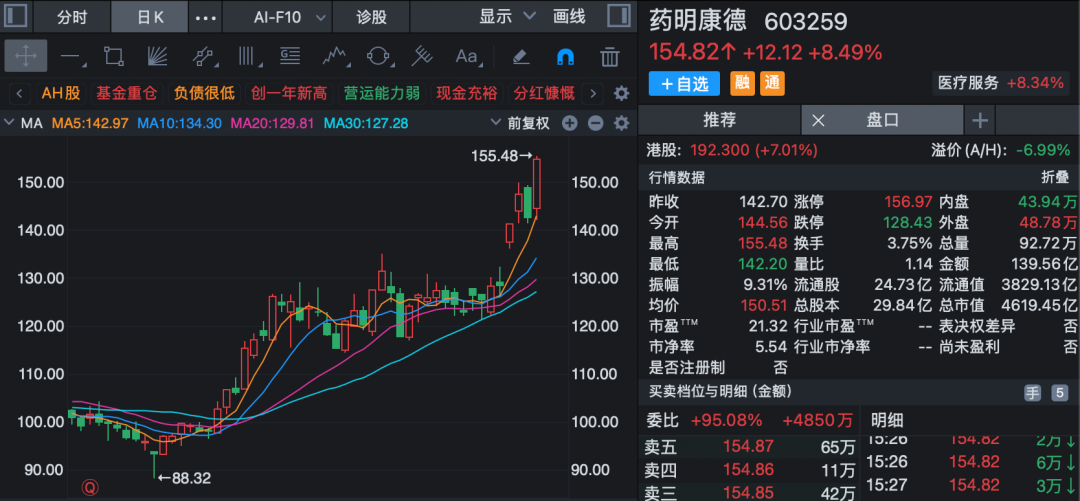Select the regression channel tool

click(x=203, y=56)
